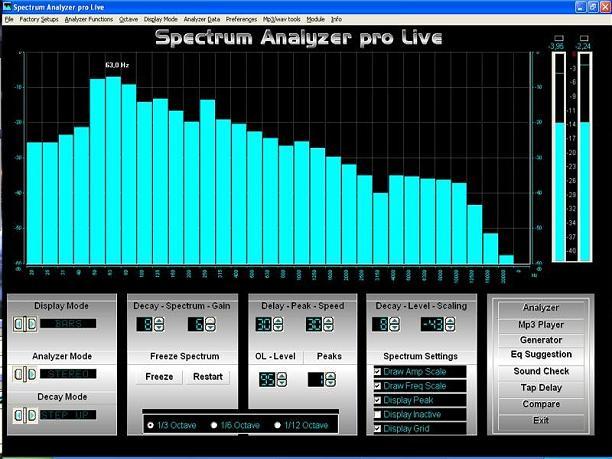Click the BARS display mode readout

pyautogui.click(x=68, y=324)
